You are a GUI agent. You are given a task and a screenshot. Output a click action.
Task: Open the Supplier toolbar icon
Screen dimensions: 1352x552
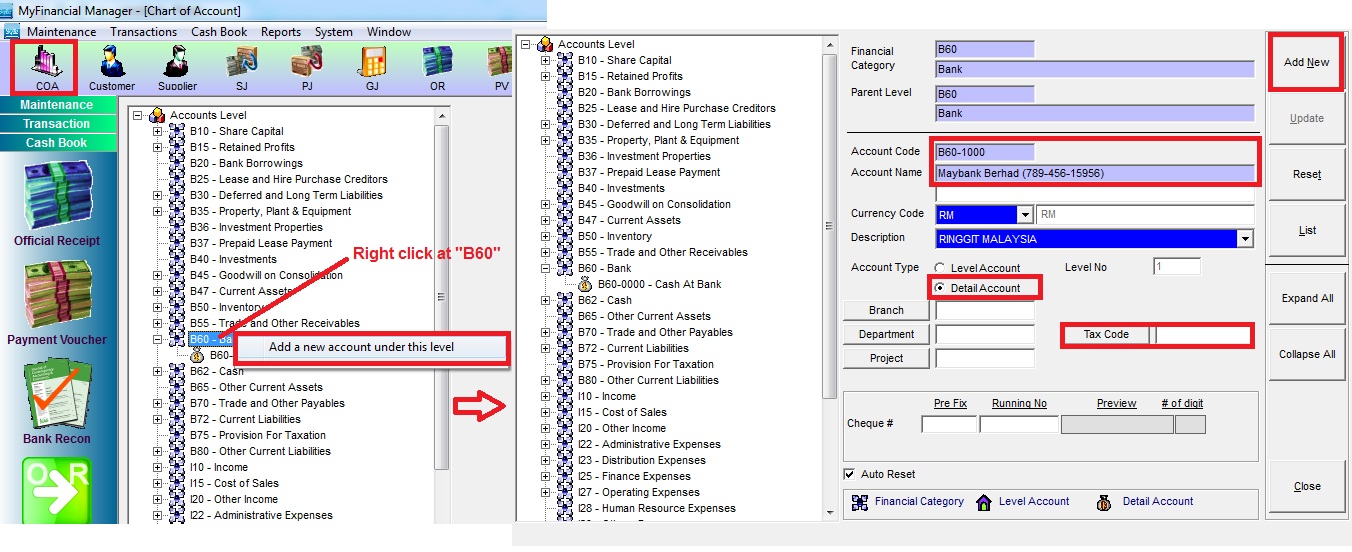pos(177,67)
